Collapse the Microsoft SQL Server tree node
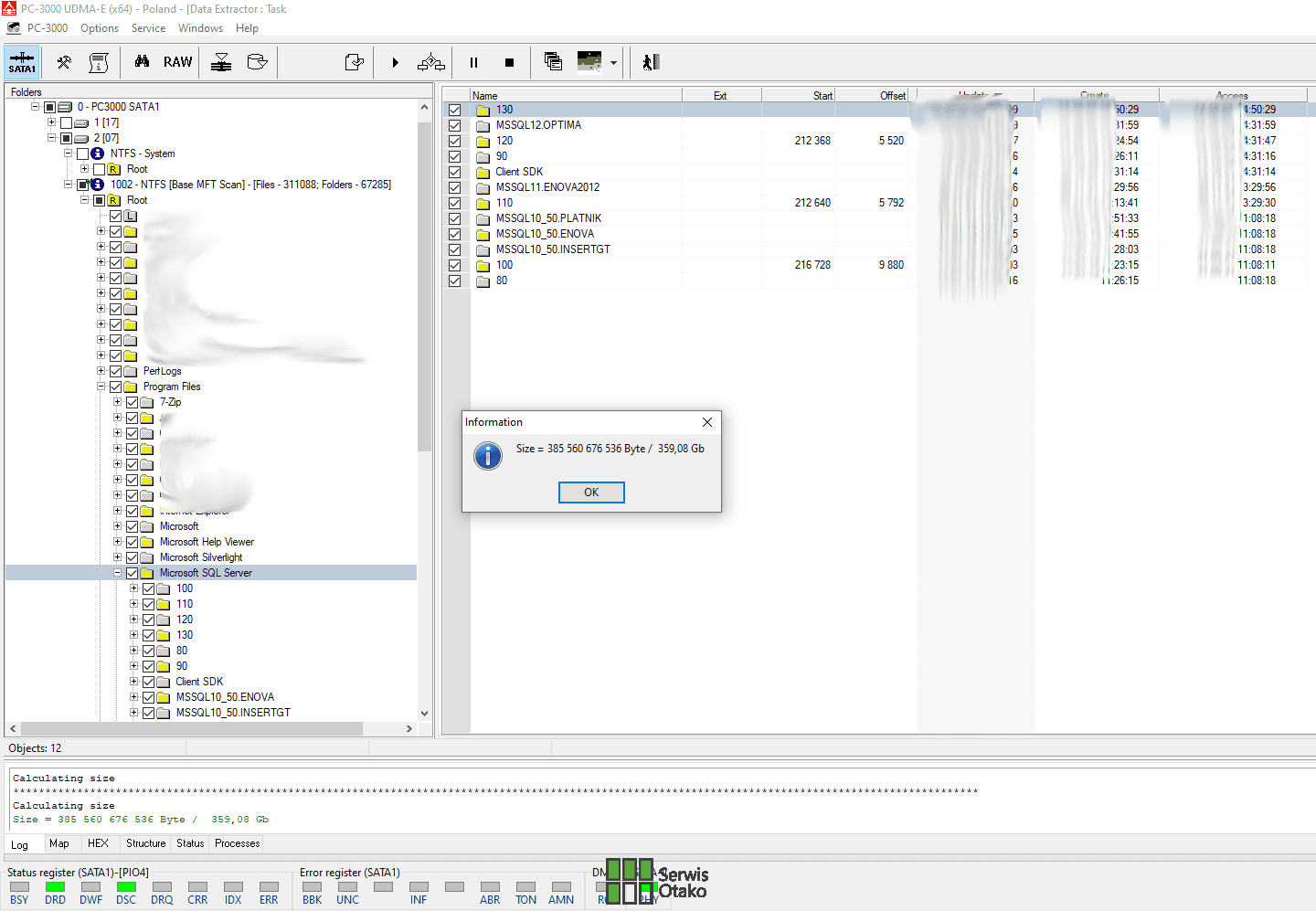Image resolution: width=1316 pixels, height=911 pixels. (118, 573)
